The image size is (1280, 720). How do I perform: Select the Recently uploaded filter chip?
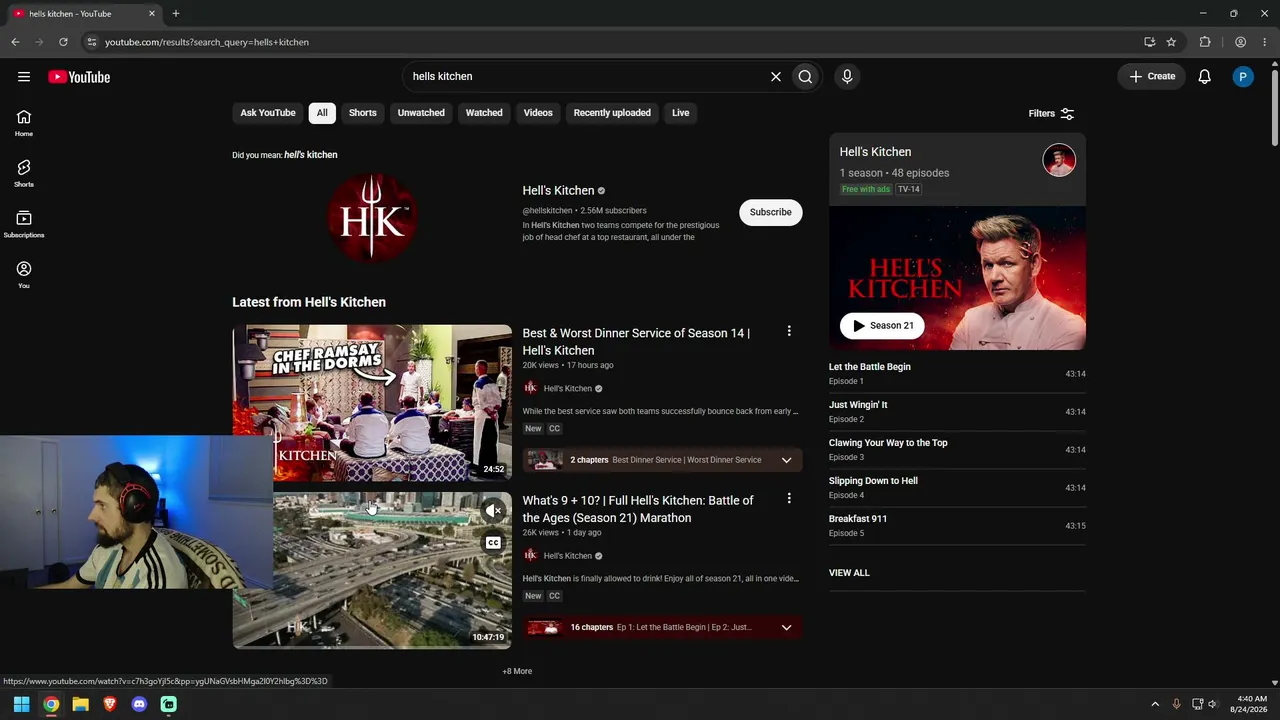[612, 113]
